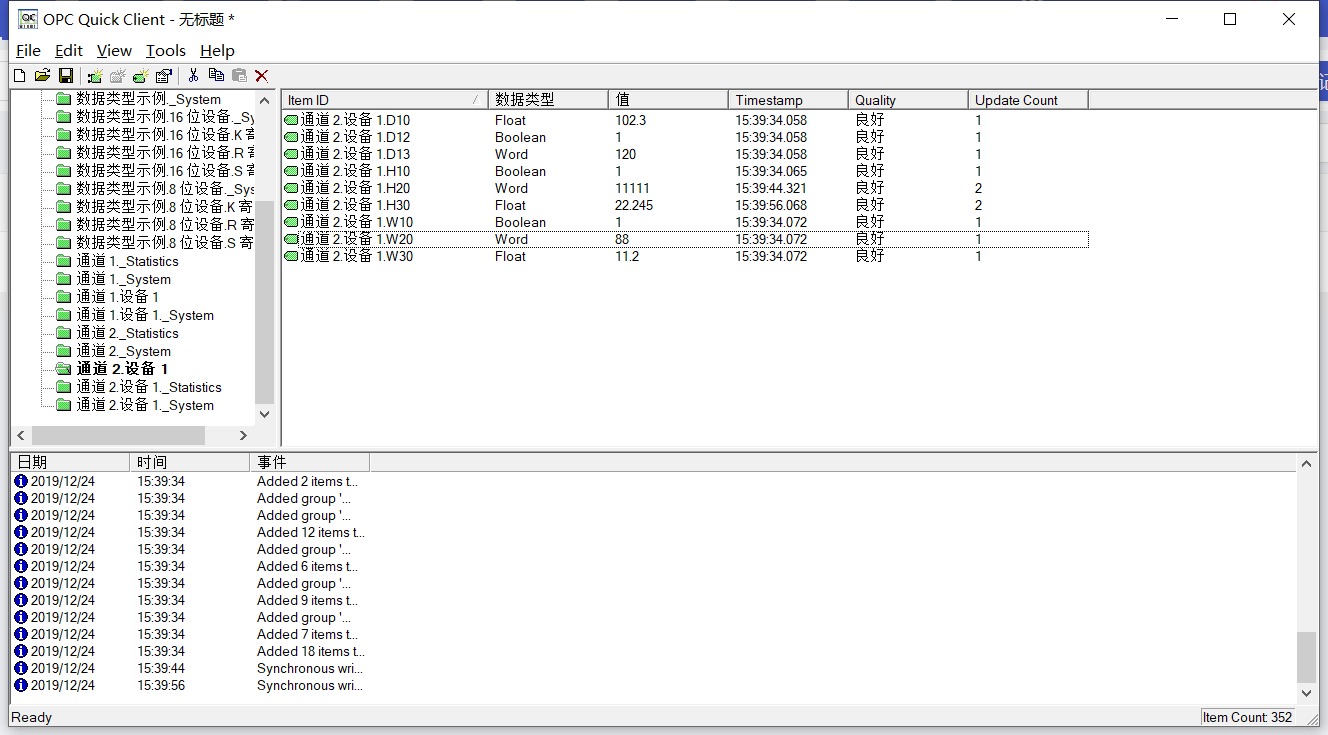Click the Added 12 items event entry
The image size is (1328, 735).
tap(310, 533)
